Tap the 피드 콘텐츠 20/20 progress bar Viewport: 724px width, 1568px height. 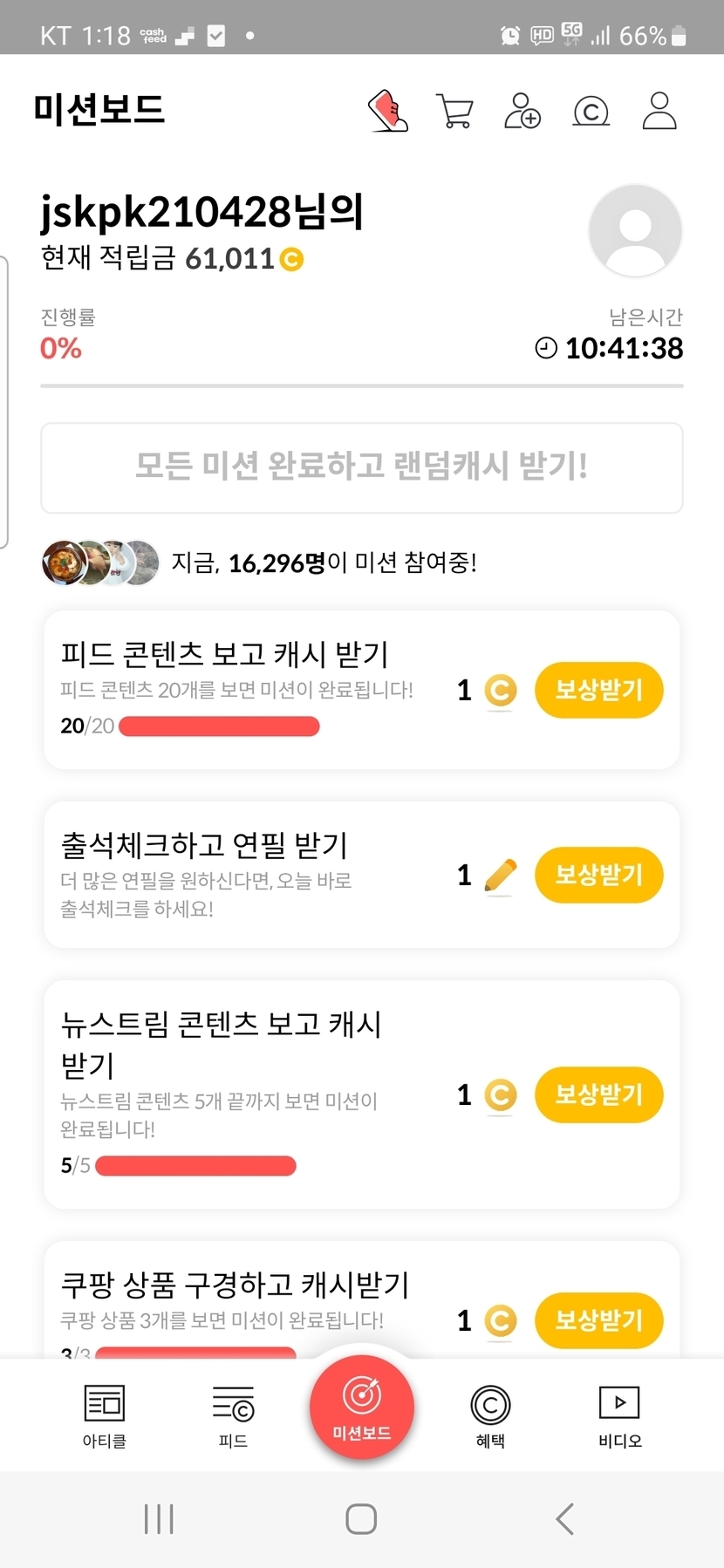coord(219,726)
